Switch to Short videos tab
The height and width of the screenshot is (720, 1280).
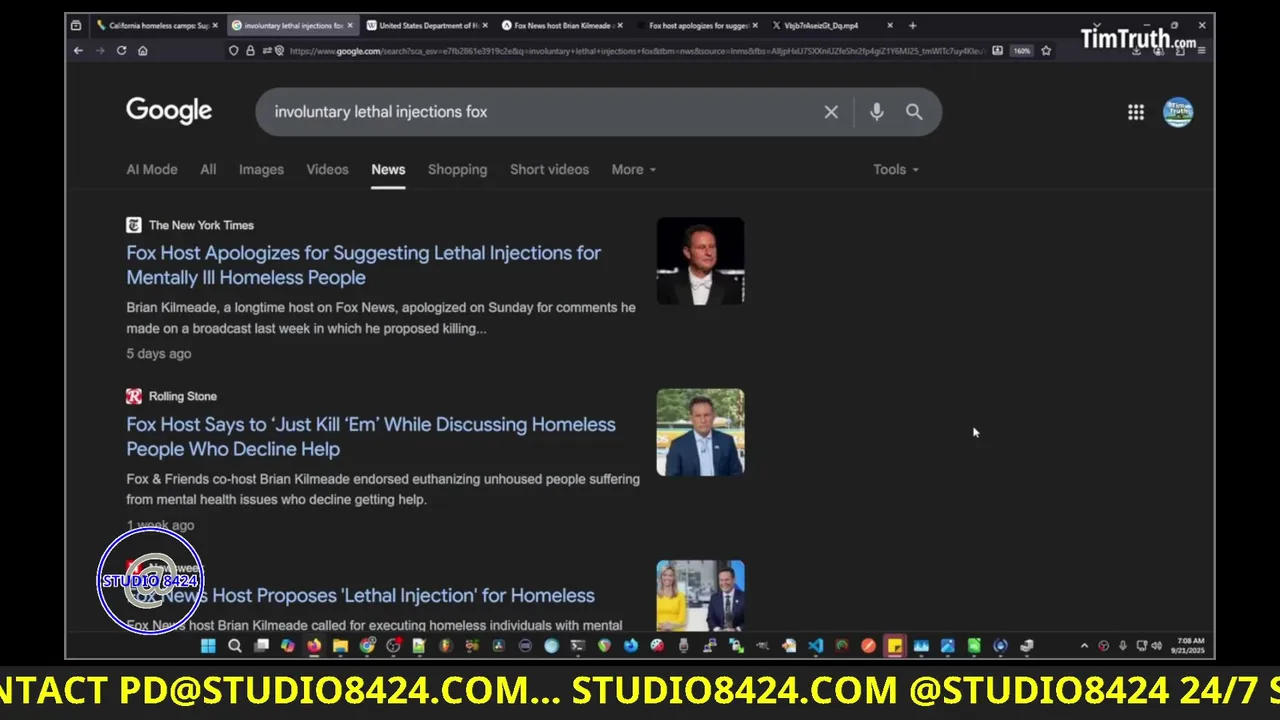549,169
